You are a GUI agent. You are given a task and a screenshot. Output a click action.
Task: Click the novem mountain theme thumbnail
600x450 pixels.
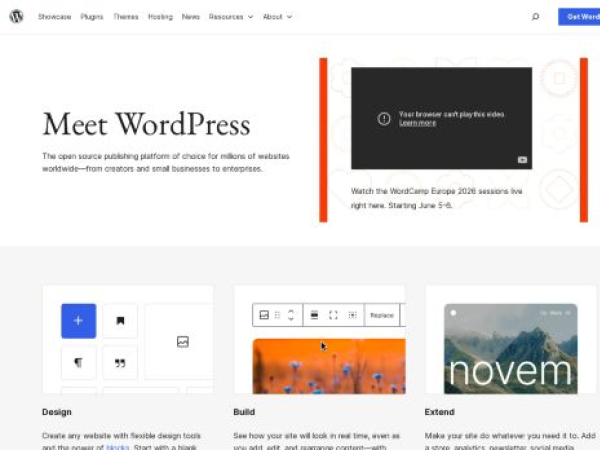pos(510,349)
